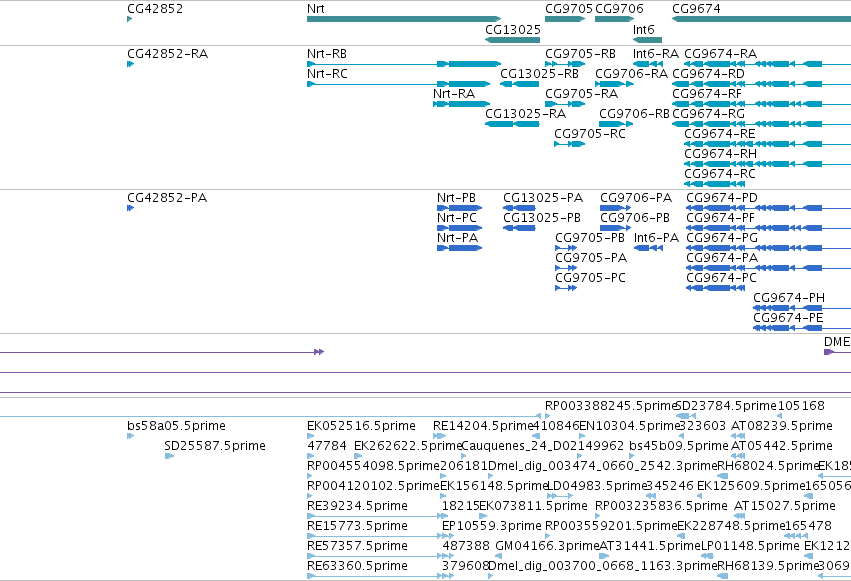Select transcript CG9705-RB

[565, 64]
